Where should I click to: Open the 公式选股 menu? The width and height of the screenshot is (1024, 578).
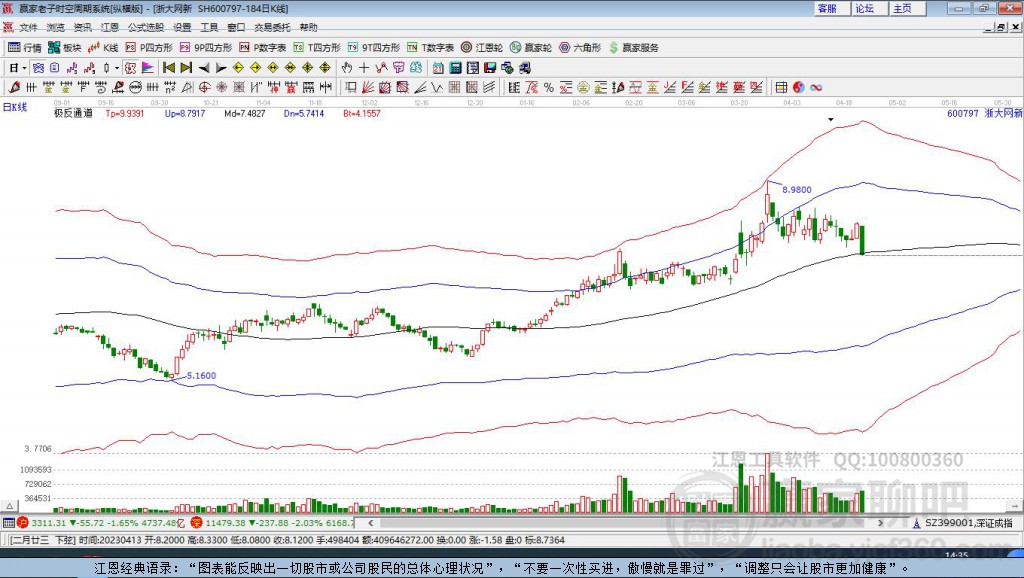pyautogui.click(x=144, y=27)
